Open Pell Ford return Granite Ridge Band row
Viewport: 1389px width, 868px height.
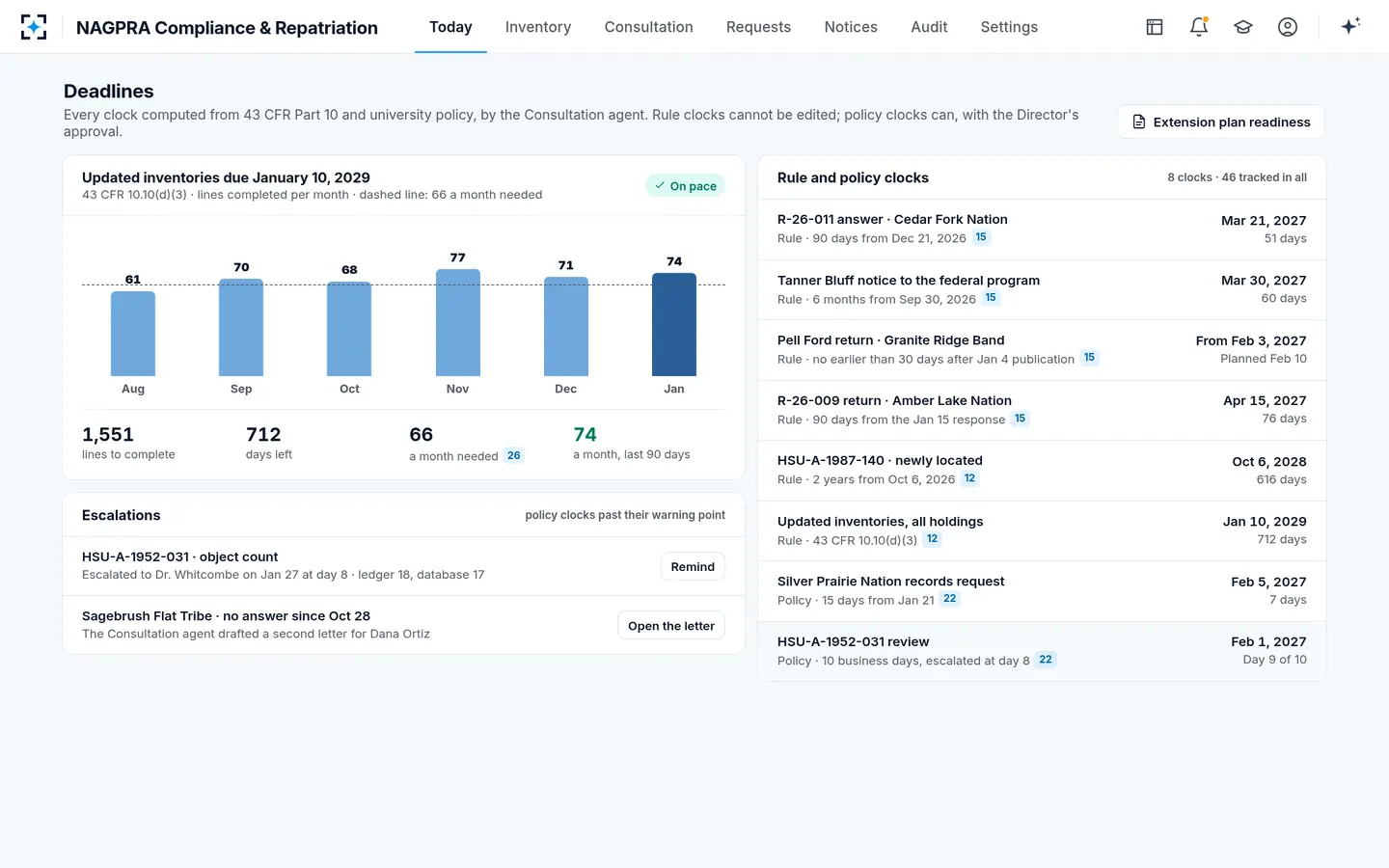tap(1042, 350)
